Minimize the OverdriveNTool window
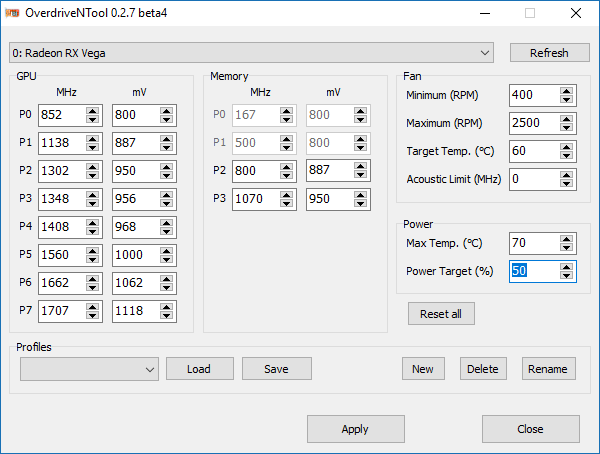This screenshot has width=600, height=454. 485,13
